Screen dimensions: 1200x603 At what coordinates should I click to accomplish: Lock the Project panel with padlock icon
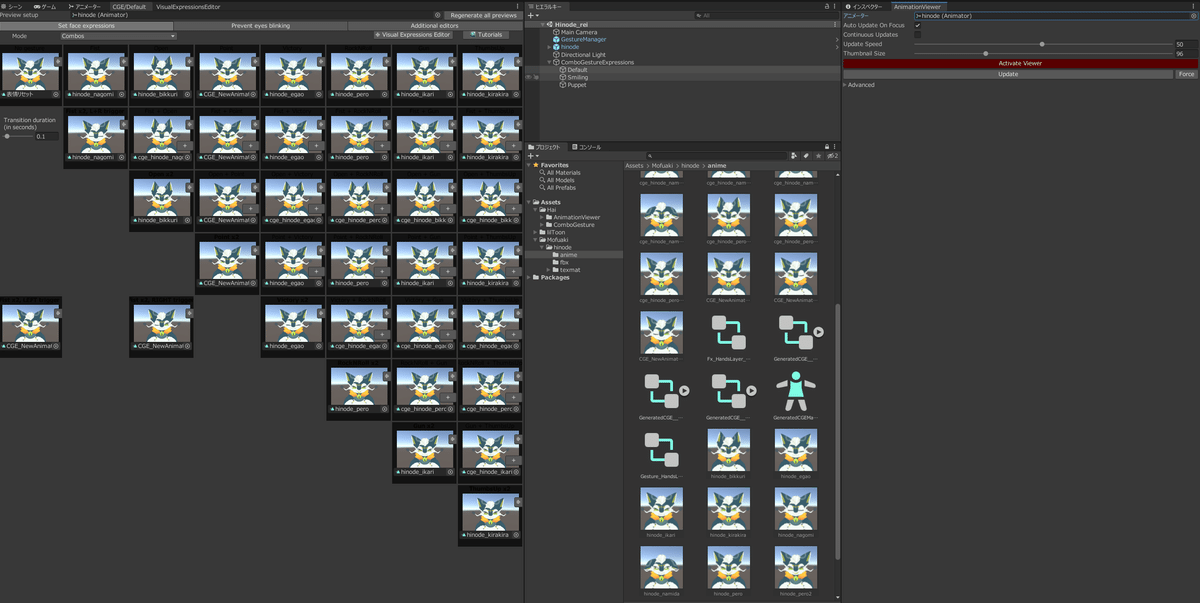[826, 147]
